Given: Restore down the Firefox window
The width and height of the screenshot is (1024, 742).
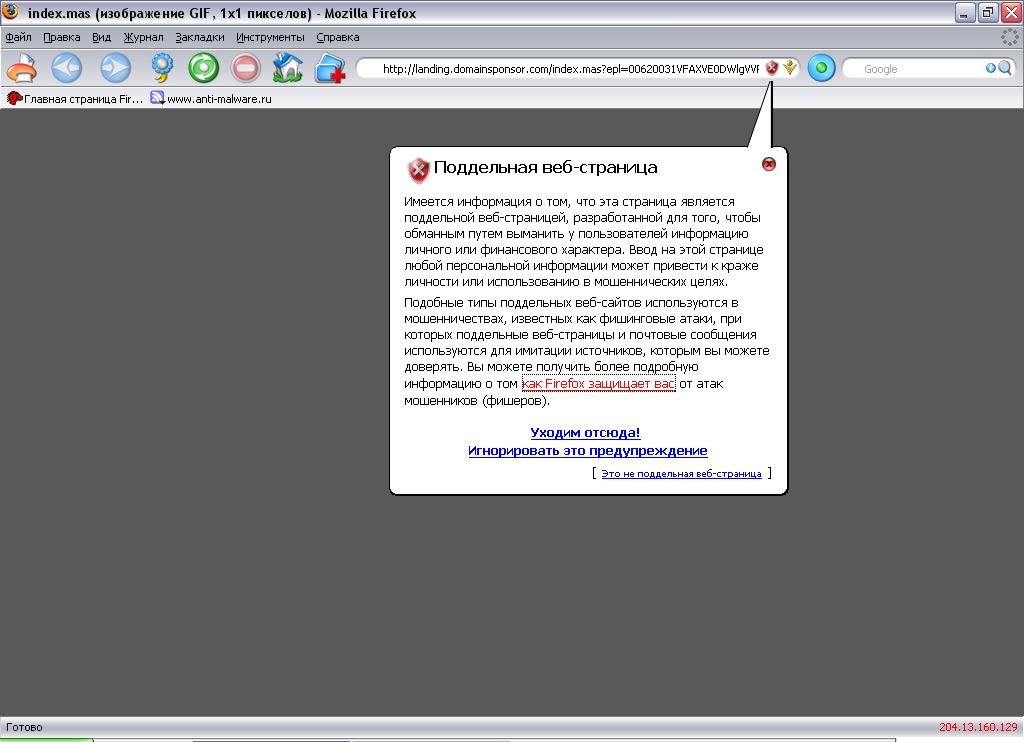Looking at the screenshot, I should (x=987, y=12).
